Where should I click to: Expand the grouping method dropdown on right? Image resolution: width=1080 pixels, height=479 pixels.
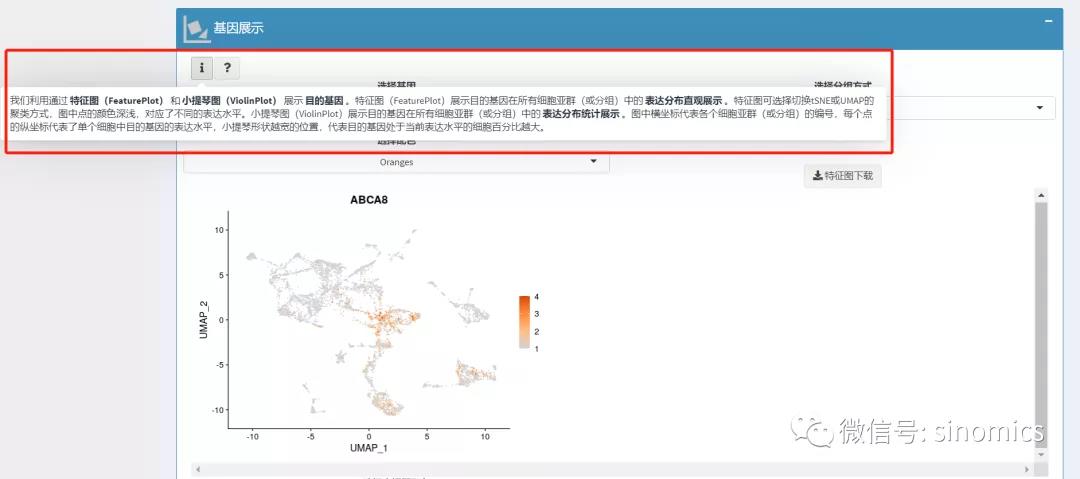coord(1040,108)
